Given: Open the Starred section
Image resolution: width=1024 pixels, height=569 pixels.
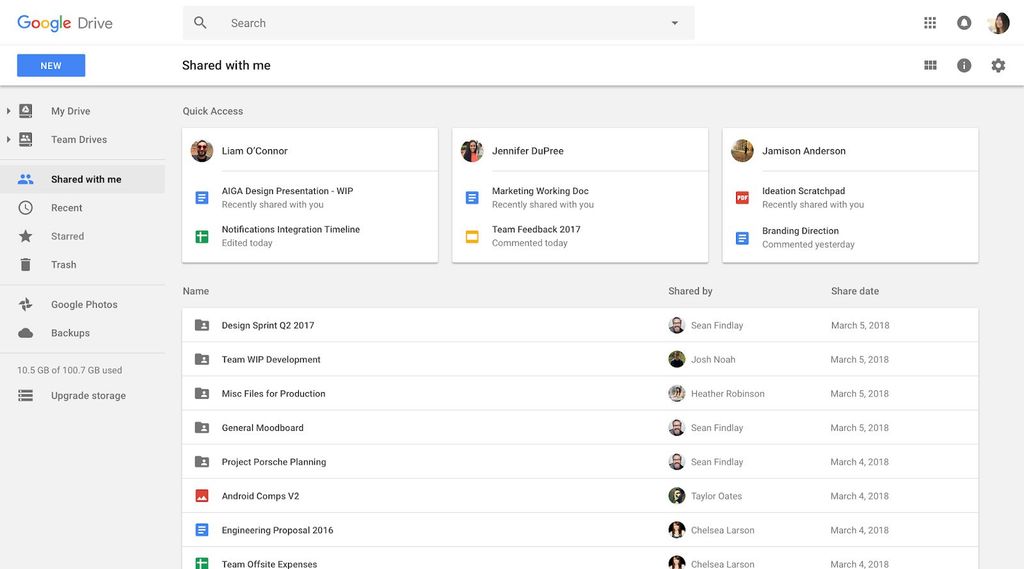Looking at the screenshot, I should coord(67,236).
